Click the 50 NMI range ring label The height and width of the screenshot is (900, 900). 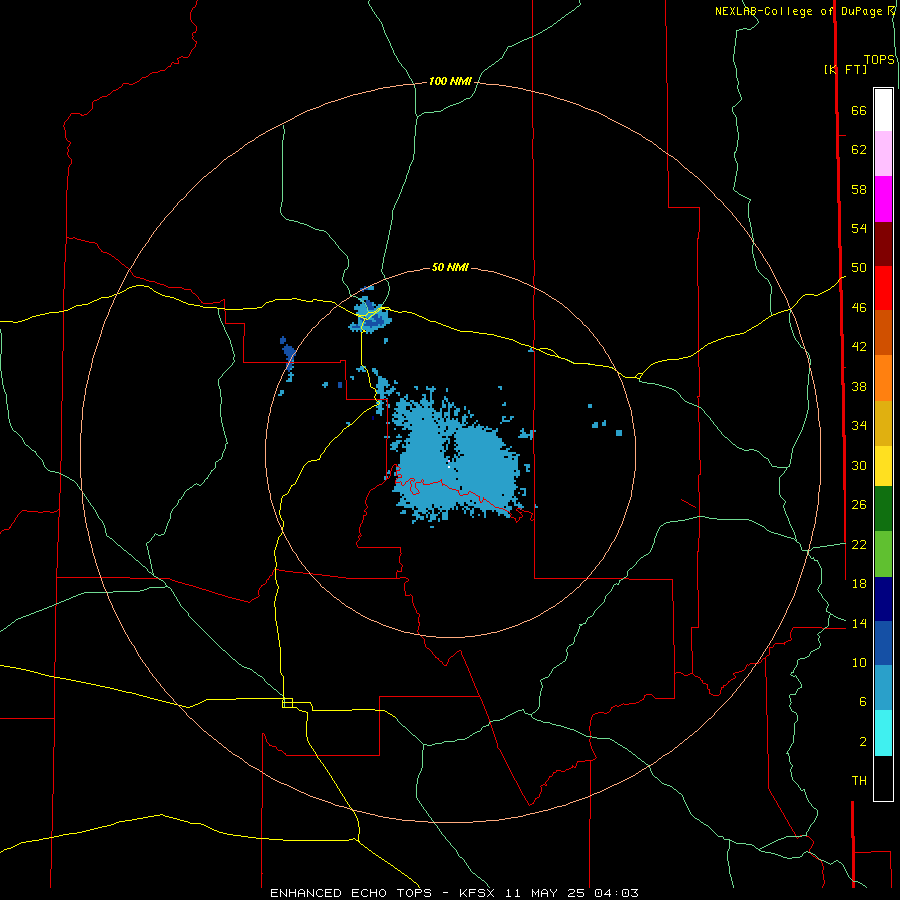pos(450,267)
